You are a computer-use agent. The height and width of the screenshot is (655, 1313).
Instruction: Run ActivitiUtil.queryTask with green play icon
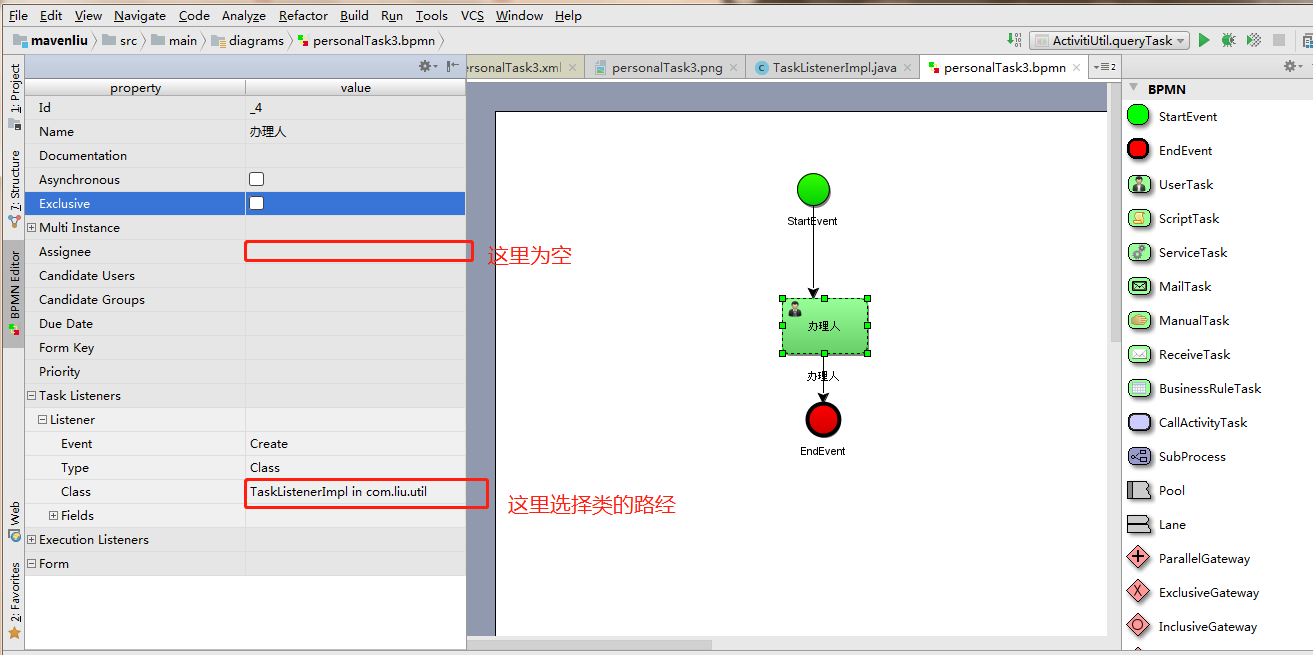point(1204,40)
